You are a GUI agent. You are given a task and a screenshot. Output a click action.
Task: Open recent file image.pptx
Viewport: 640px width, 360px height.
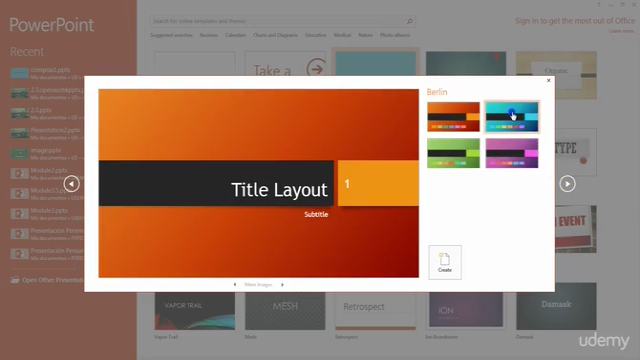tap(47, 153)
